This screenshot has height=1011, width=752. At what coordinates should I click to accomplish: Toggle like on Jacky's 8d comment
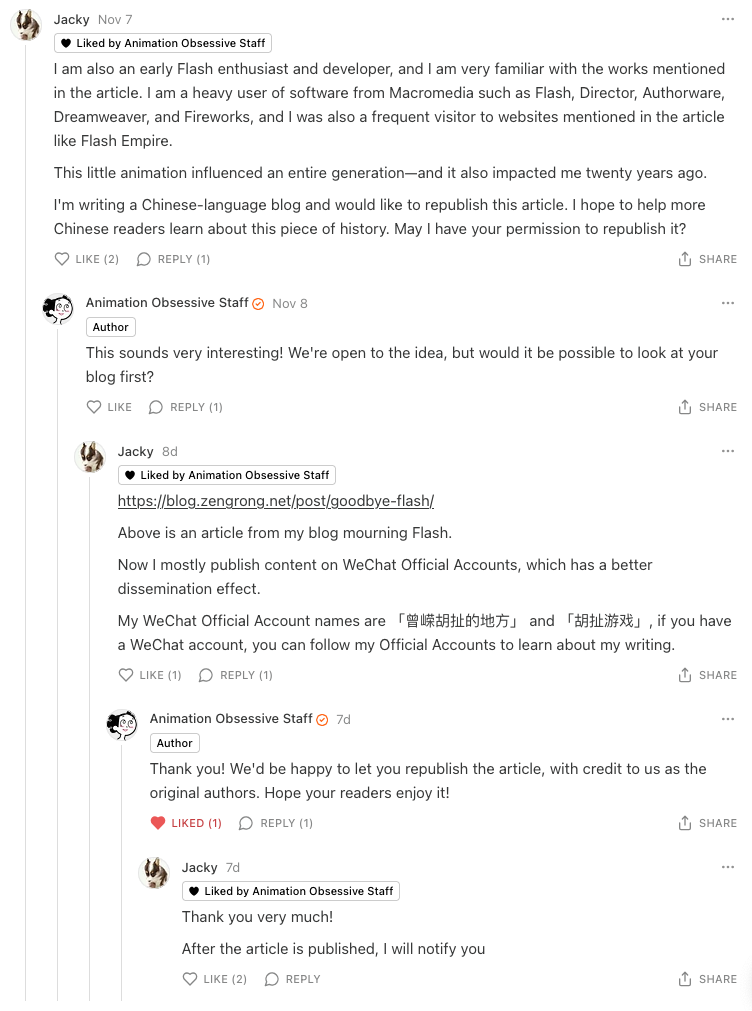(125, 675)
